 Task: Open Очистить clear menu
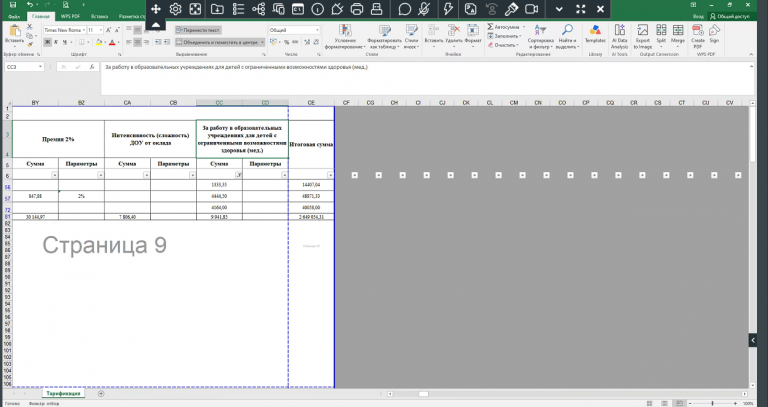tap(503, 45)
